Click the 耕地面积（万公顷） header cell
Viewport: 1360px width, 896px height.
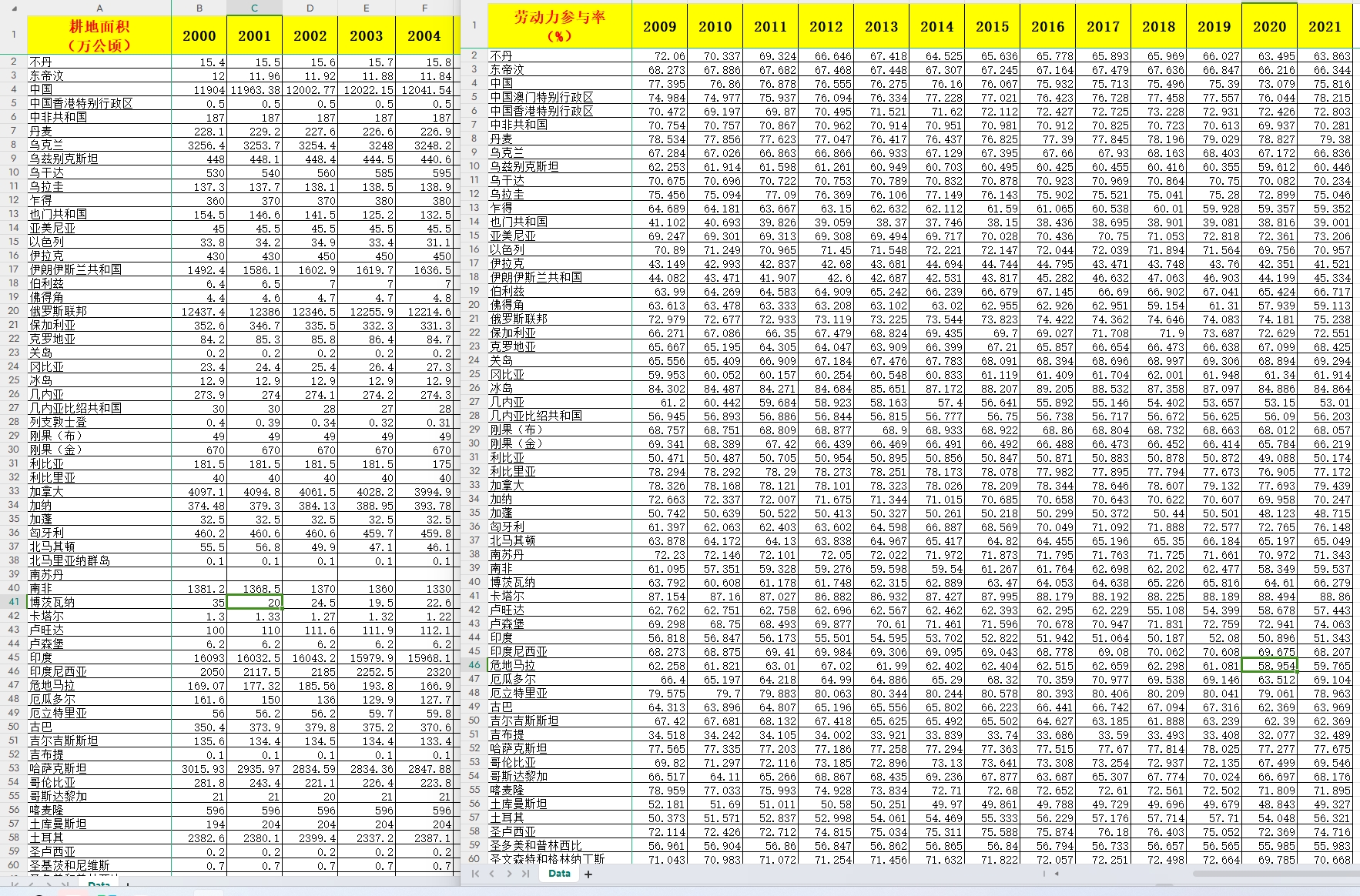point(99,35)
